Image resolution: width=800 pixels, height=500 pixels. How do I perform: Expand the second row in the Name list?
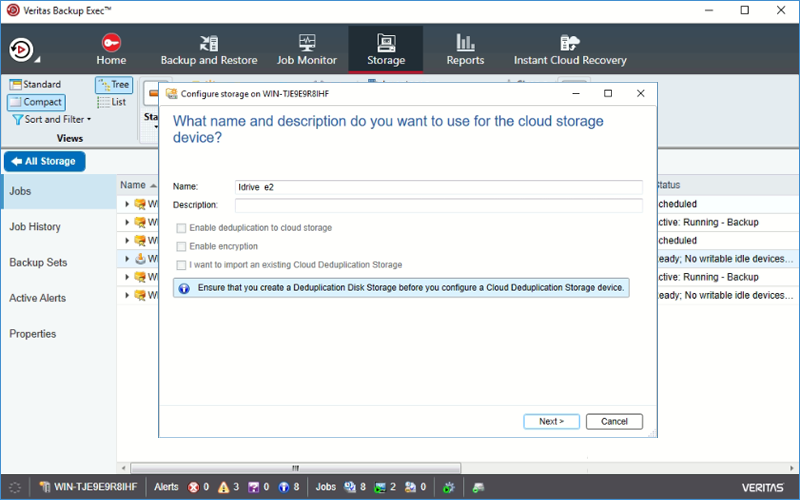coord(127,222)
